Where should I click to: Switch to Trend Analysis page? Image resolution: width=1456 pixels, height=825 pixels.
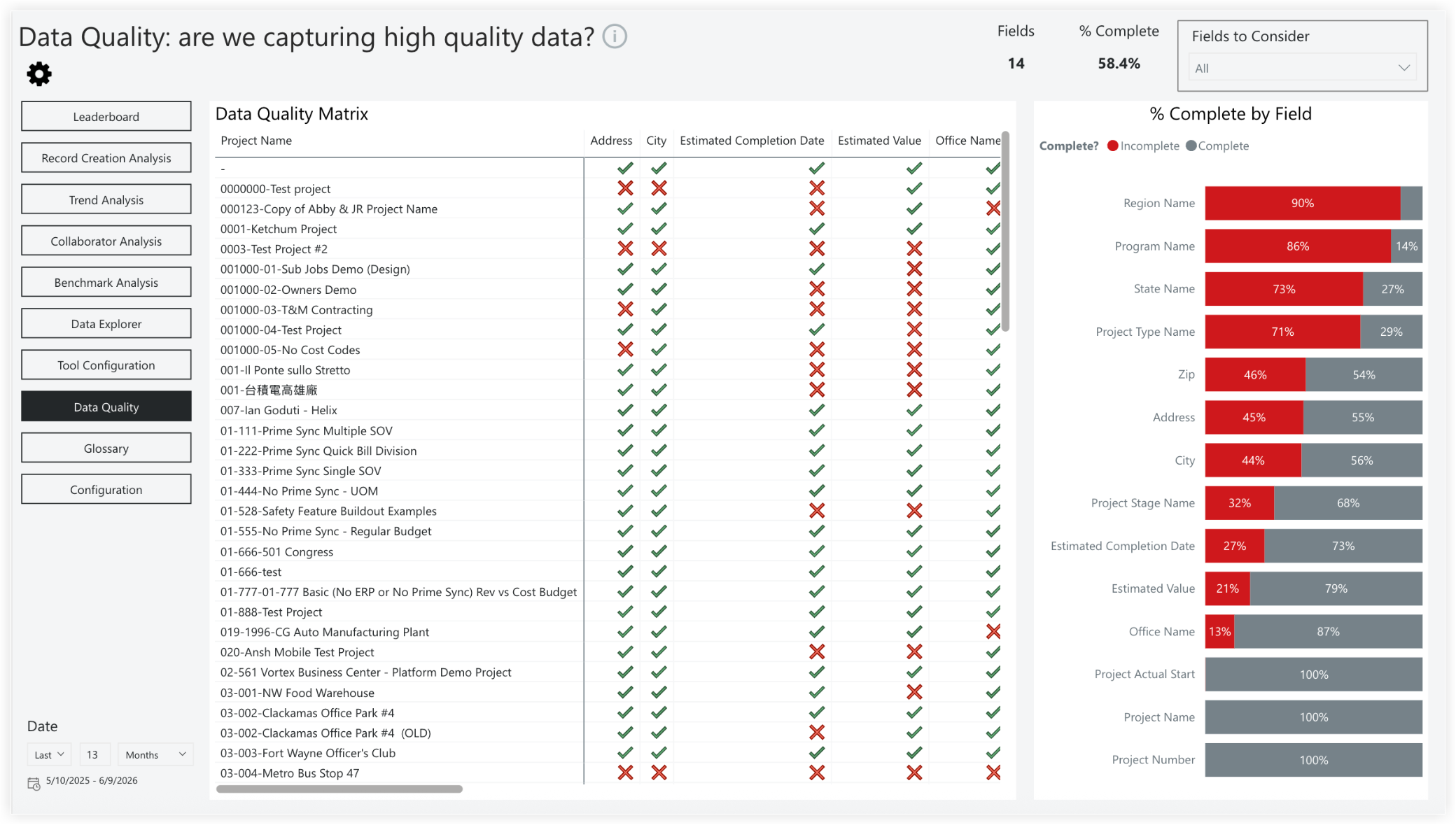106,199
